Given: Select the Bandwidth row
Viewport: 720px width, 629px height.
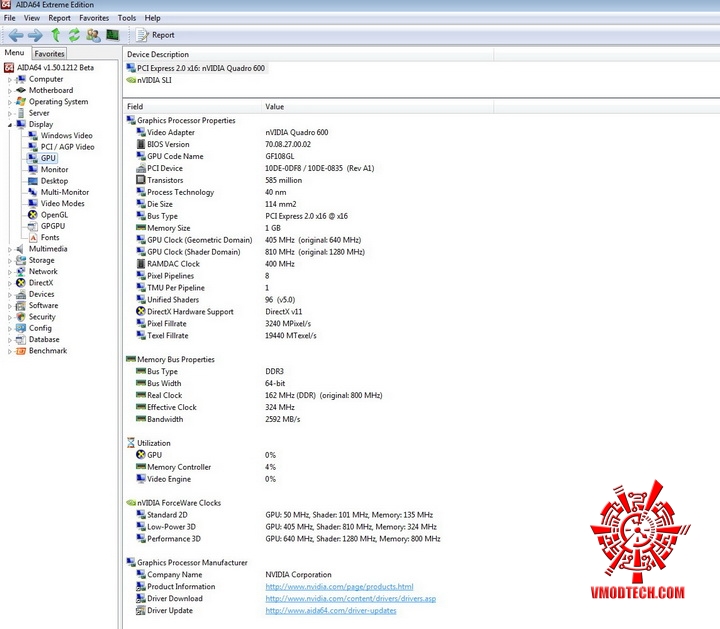Looking at the screenshot, I should (218, 419).
